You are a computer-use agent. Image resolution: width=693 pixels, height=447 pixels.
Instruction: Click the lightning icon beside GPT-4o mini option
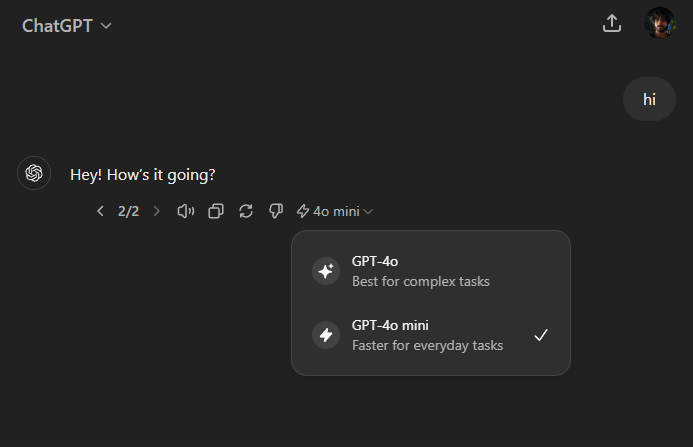326,335
